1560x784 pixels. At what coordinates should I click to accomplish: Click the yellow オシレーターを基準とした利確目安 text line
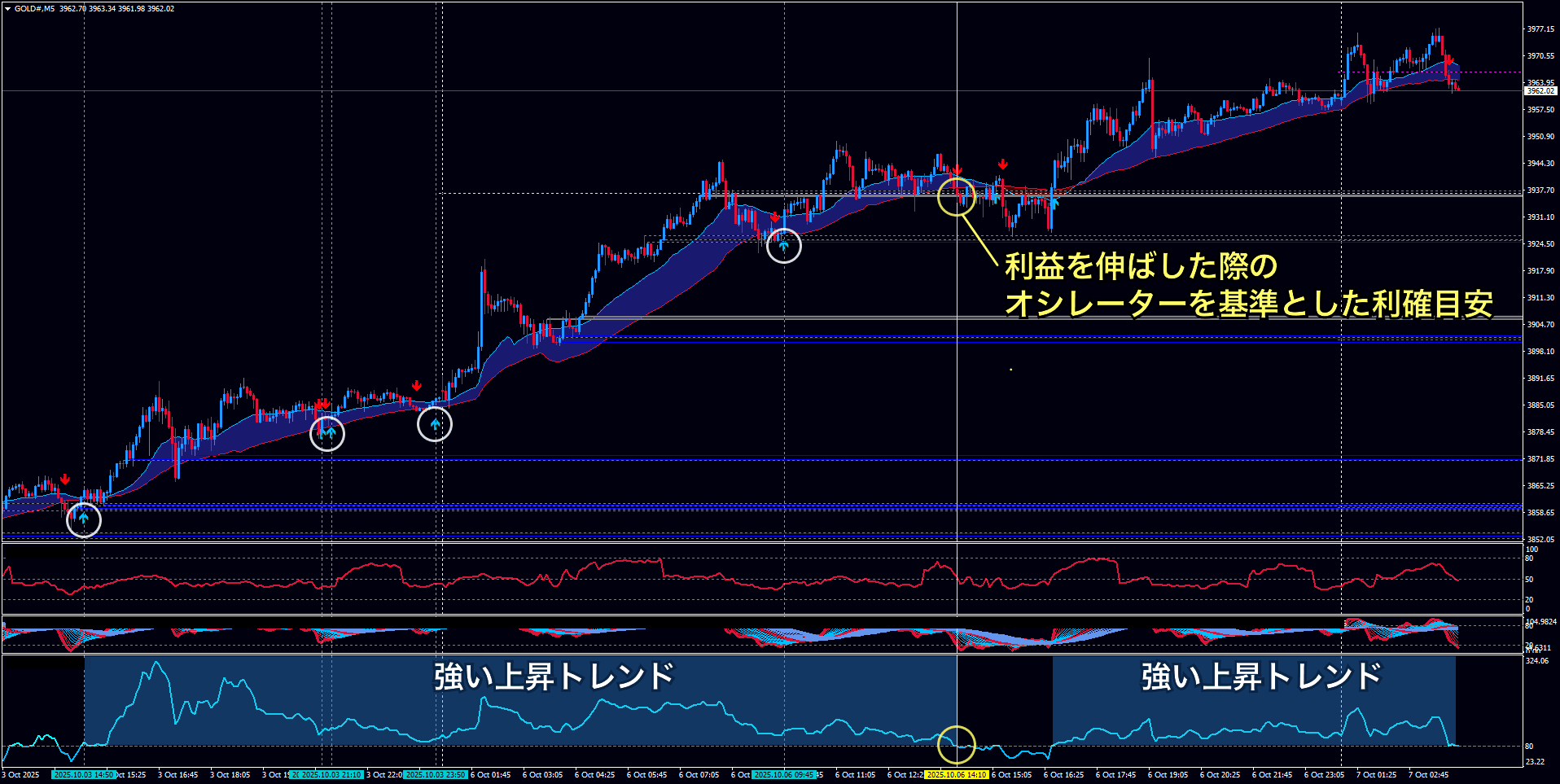tap(1248, 304)
